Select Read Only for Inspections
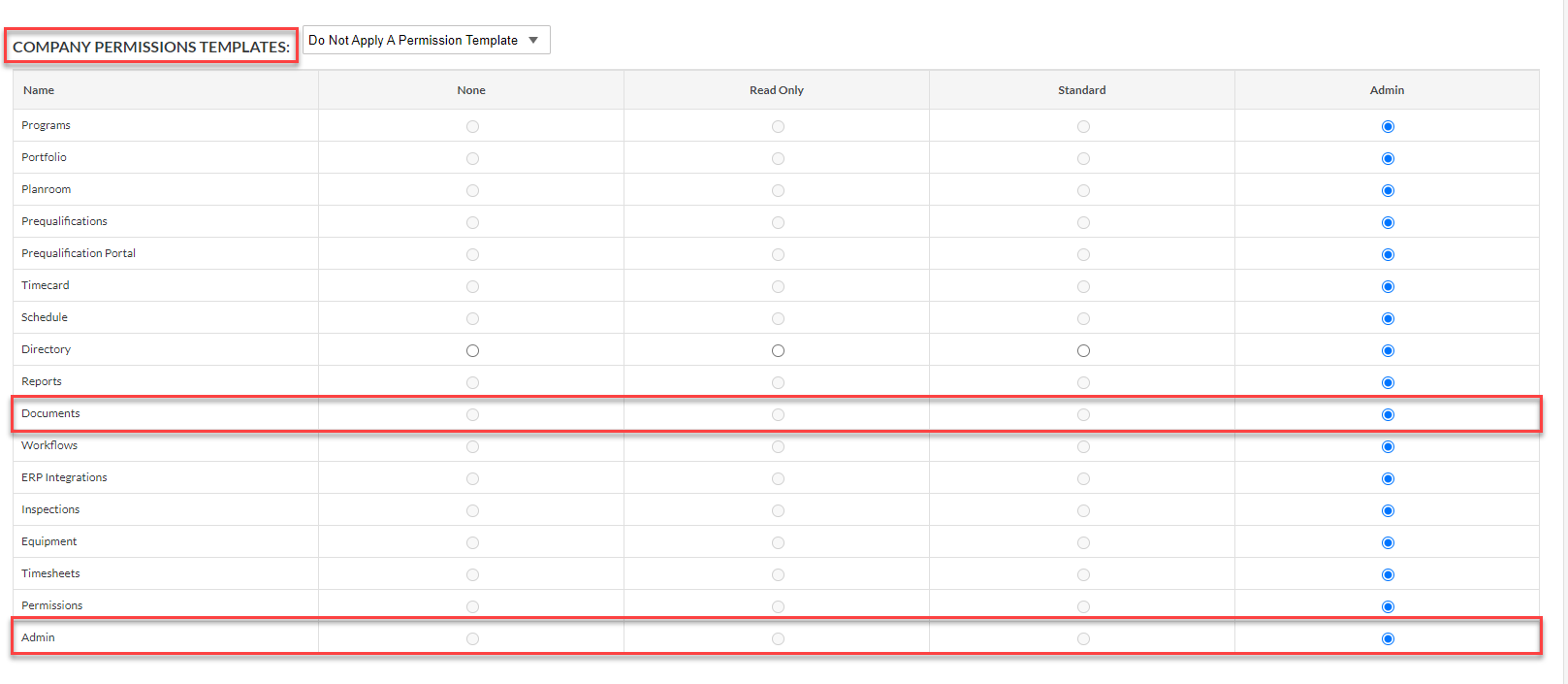Screen dimensions: 1568x684 pos(778,510)
